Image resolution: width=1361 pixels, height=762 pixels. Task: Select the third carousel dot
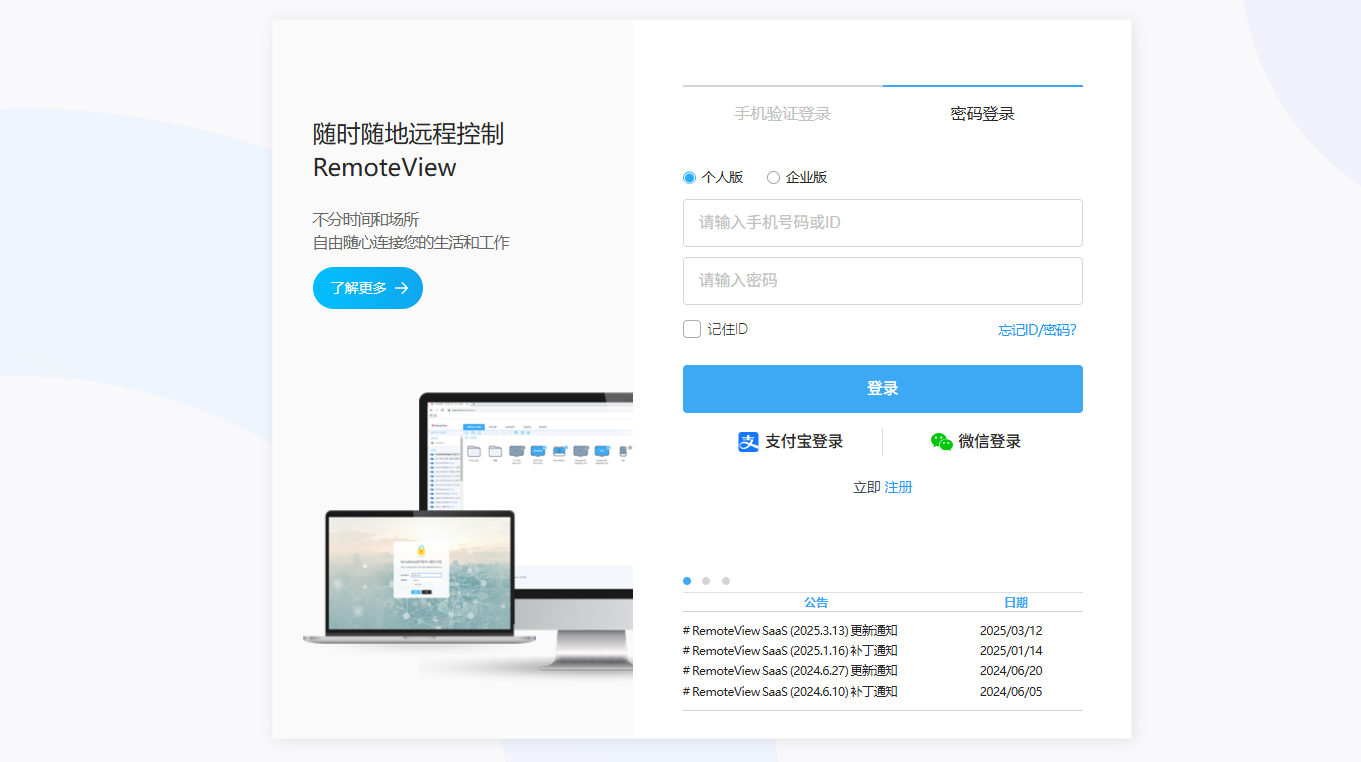(726, 581)
